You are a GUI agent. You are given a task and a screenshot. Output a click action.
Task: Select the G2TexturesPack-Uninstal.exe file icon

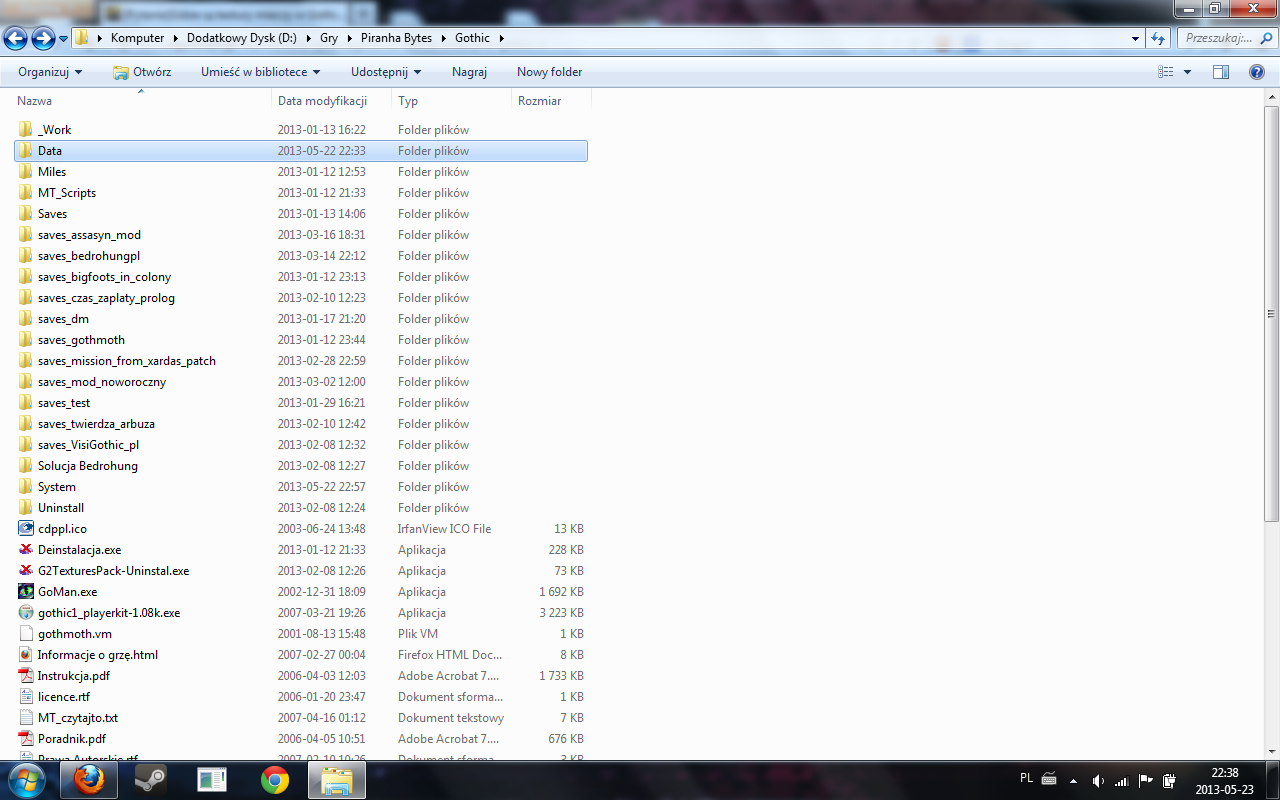click(26, 571)
